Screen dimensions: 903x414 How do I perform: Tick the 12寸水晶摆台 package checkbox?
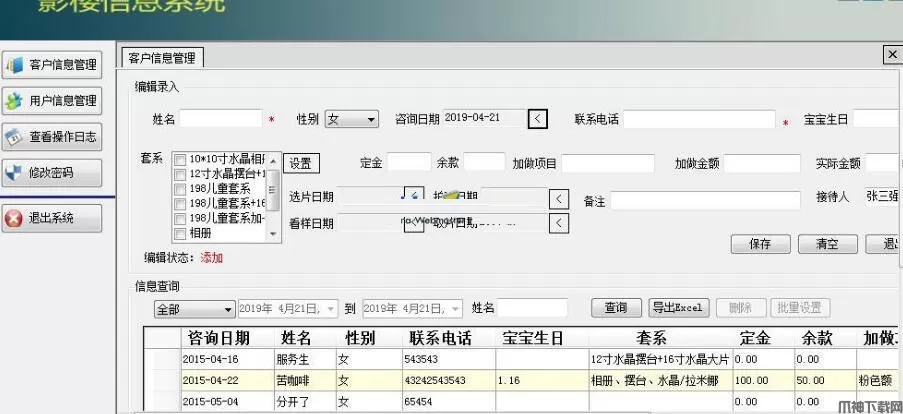pos(180,174)
